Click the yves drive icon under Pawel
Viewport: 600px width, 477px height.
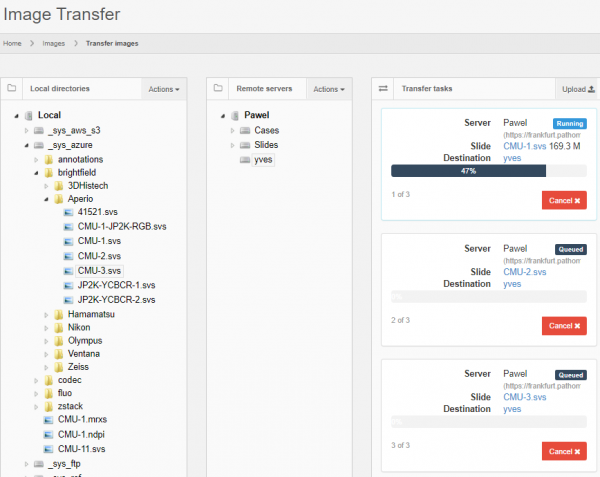[x=244, y=159]
